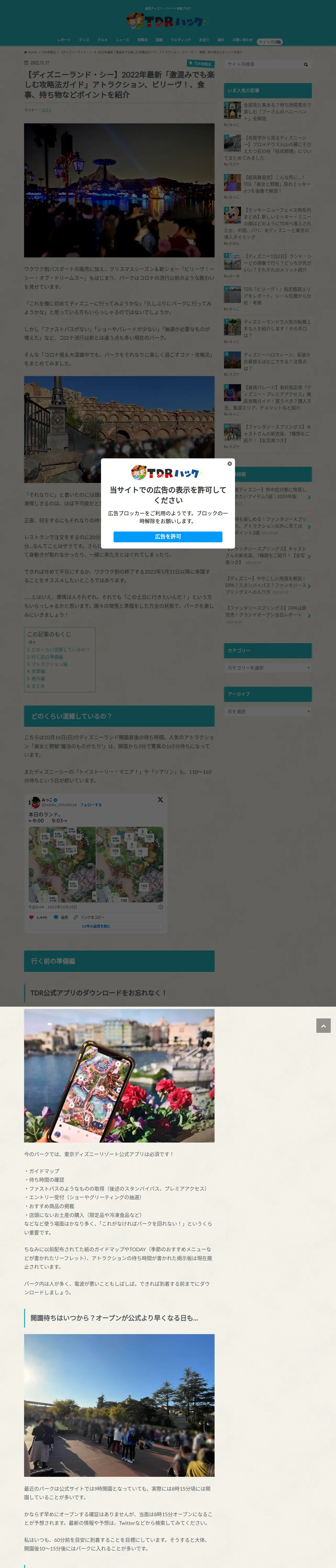
Task: Open the カテゴリーを選択 dropdown
Action: pyautogui.click(x=268, y=667)
